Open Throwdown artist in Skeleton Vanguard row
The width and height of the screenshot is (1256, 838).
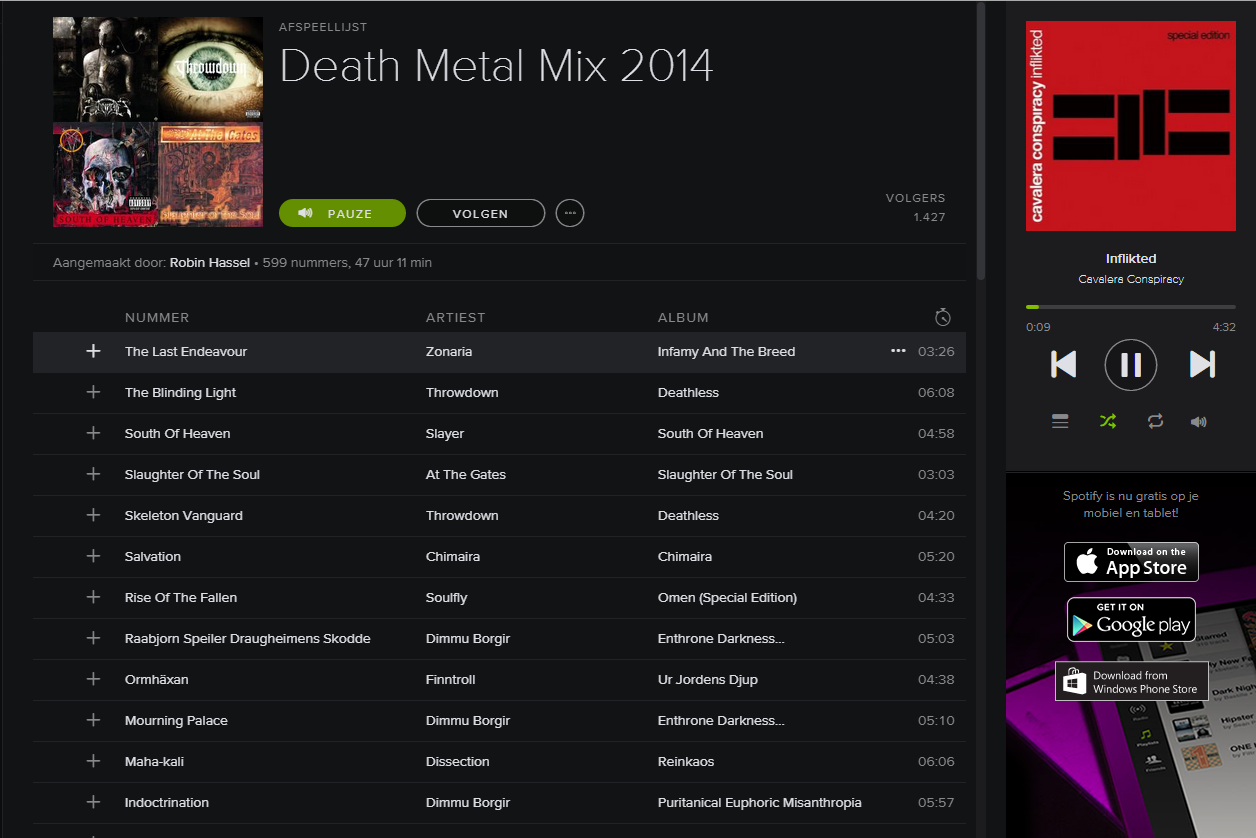[x=462, y=515]
